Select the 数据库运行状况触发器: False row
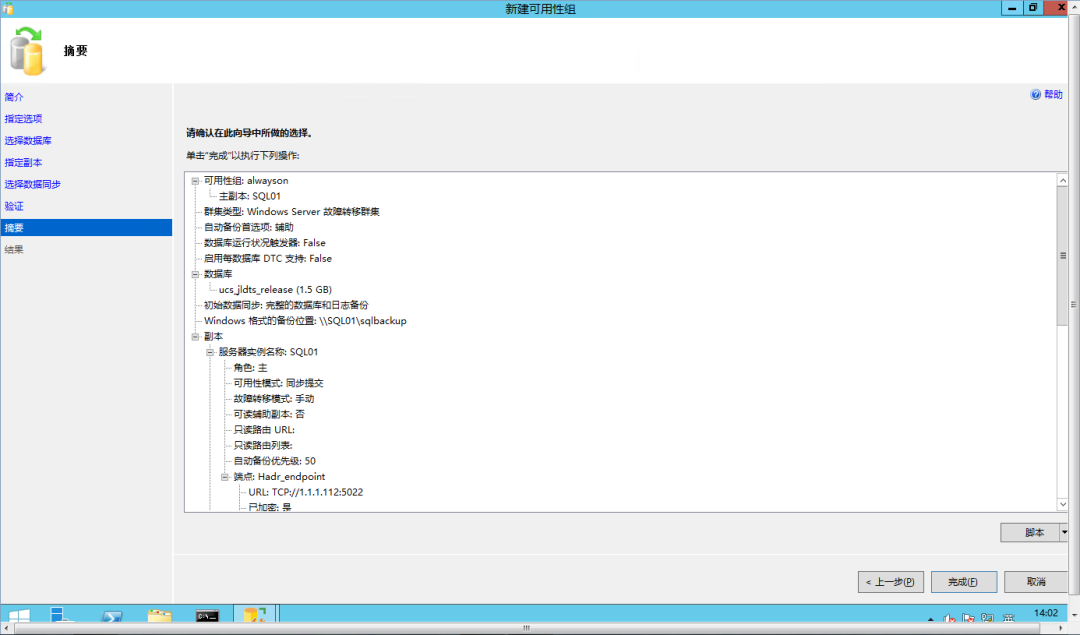Viewport: 1080px width, 635px height. (x=264, y=243)
